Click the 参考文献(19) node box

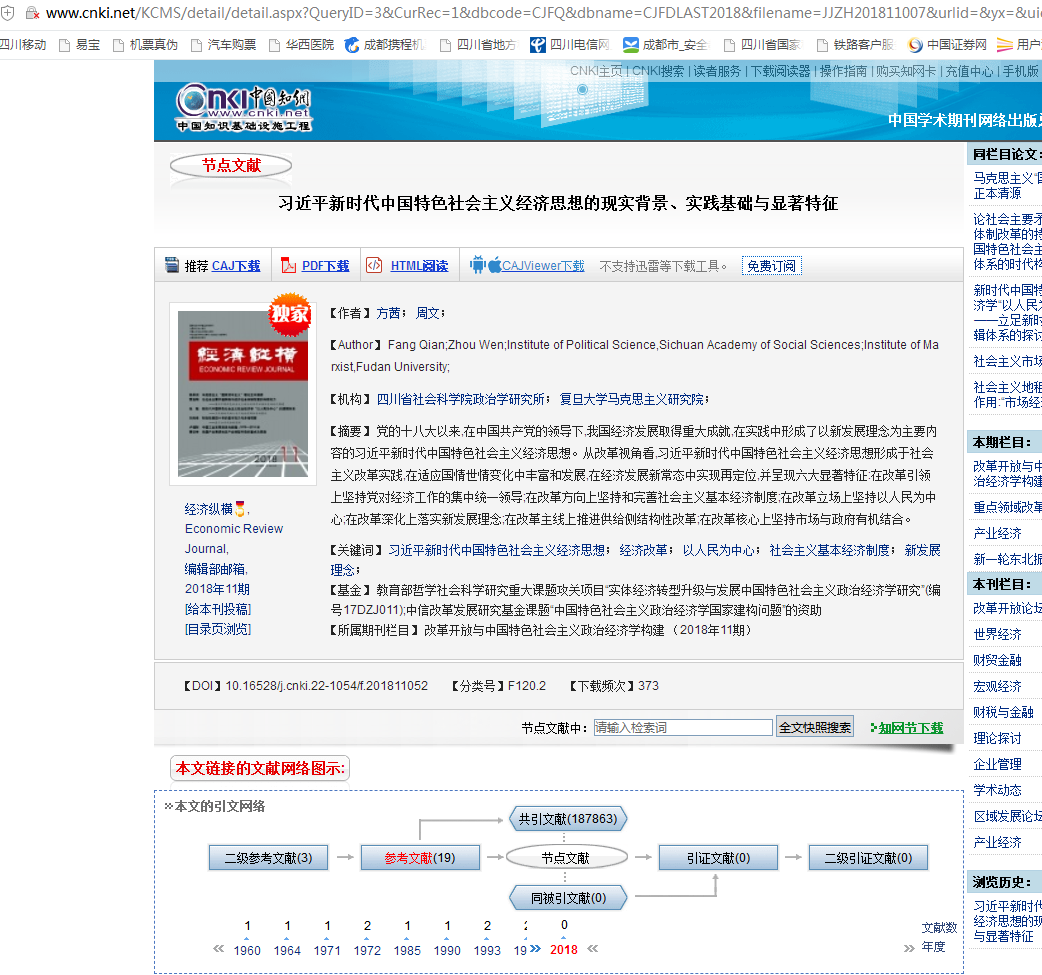(420, 858)
